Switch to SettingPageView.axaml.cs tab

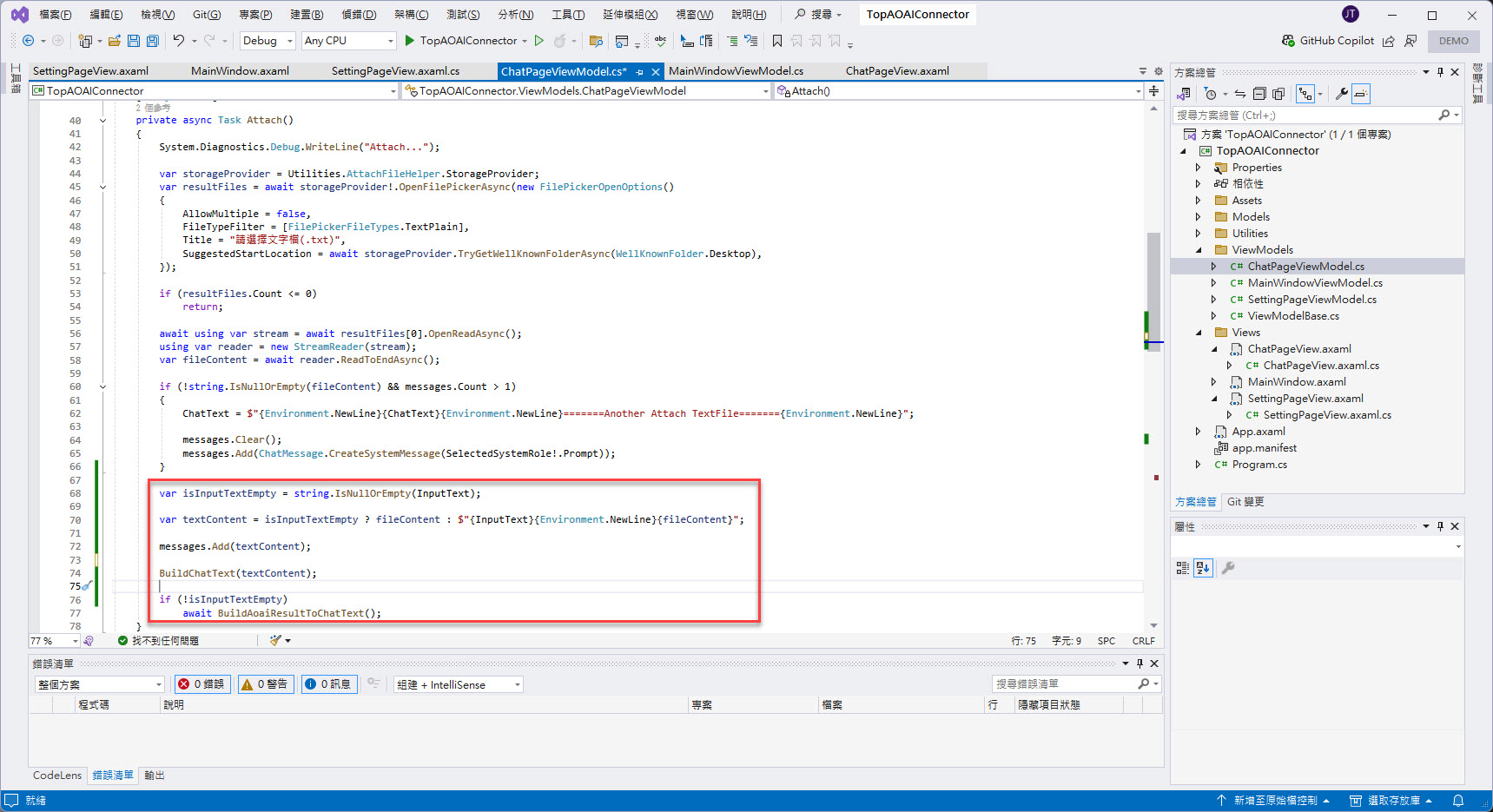coord(395,71)
